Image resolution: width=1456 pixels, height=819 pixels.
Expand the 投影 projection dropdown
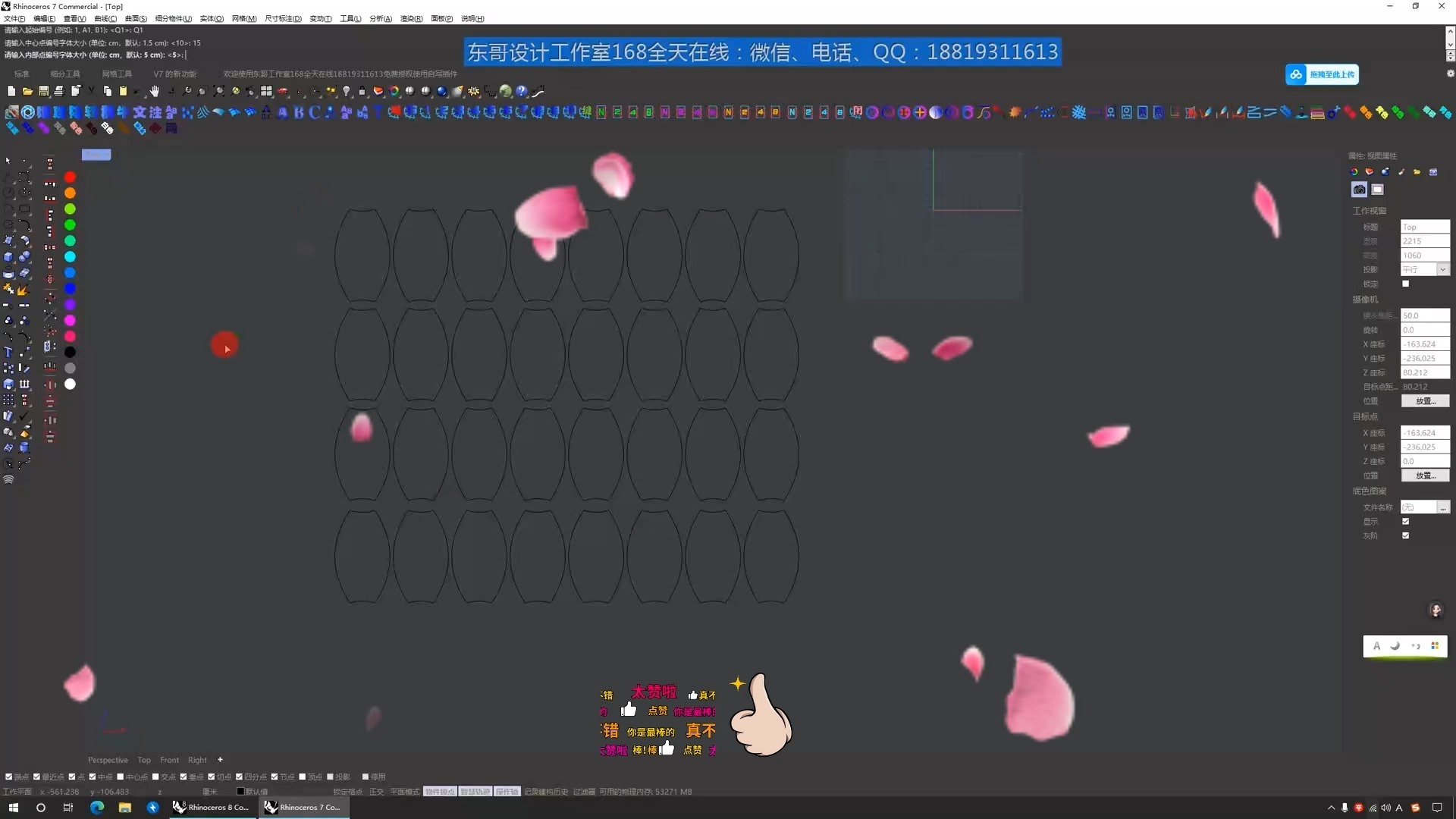(x=1442, y=269)
